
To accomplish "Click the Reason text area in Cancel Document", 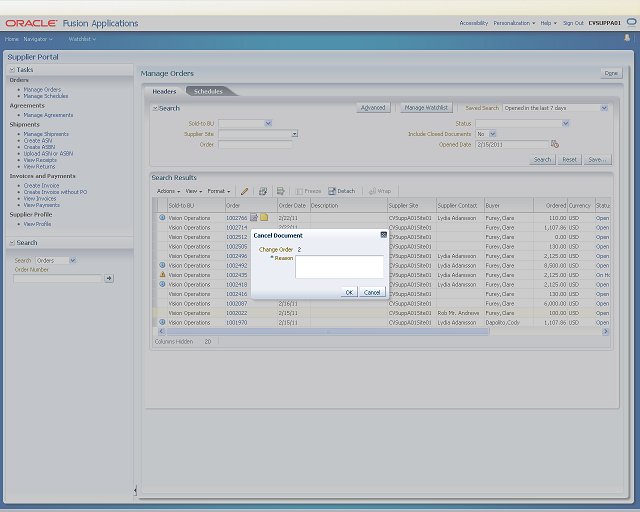I will 339,267.
